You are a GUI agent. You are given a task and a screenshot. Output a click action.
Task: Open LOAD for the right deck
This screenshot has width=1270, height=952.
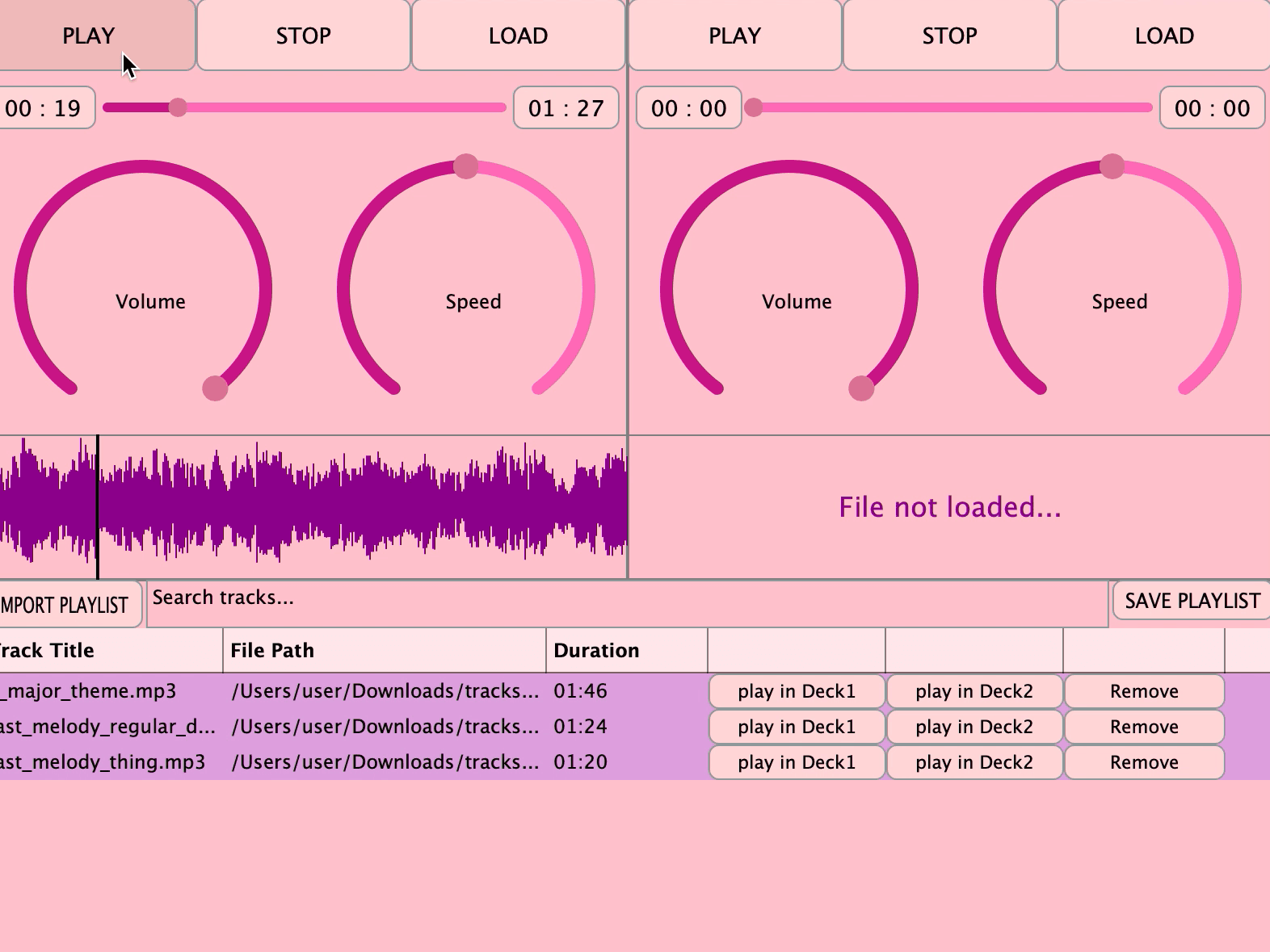(x=1163, y=36)
